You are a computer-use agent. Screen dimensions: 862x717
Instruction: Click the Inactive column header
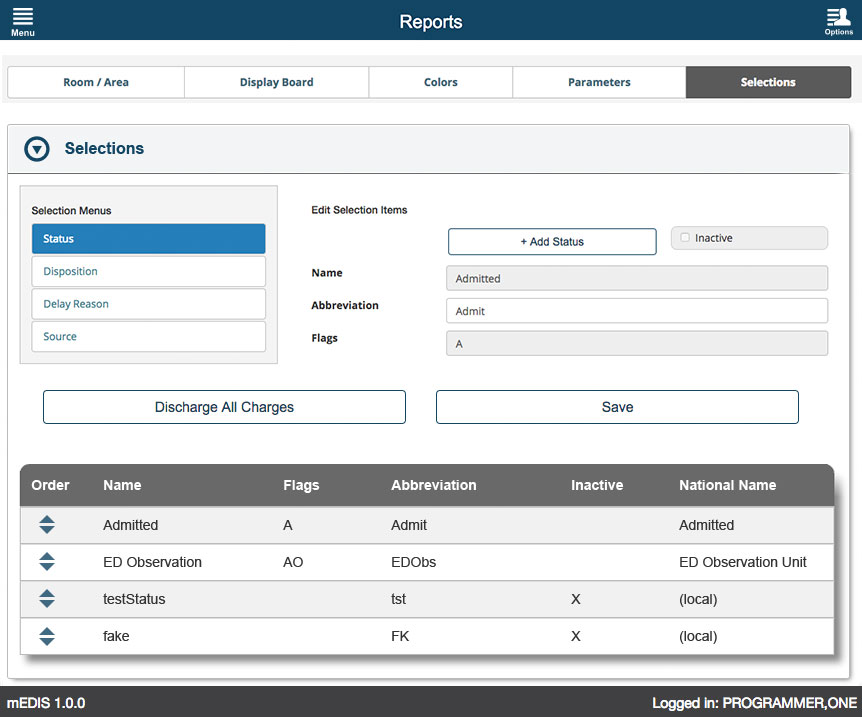[597, 485]
